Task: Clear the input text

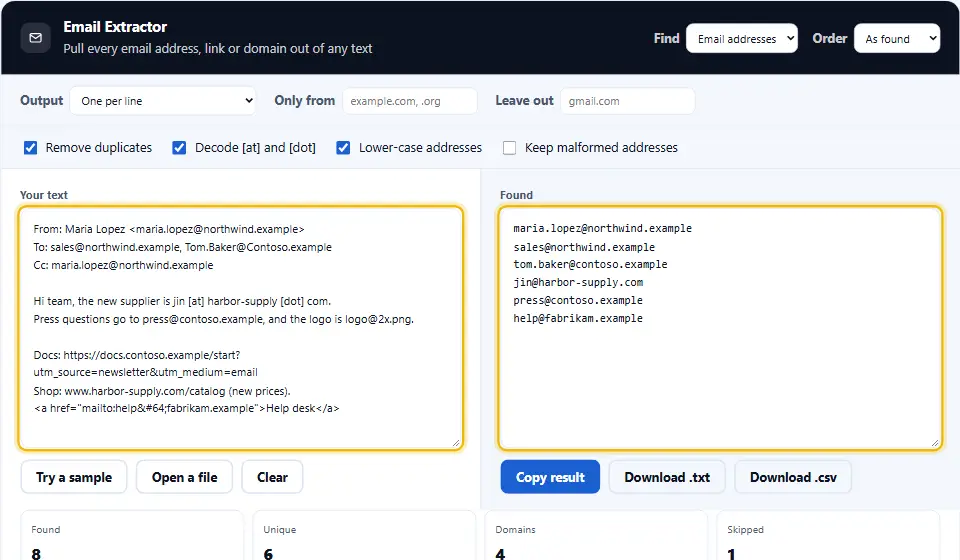Action: pyautogui.click(x=272, y=477)
